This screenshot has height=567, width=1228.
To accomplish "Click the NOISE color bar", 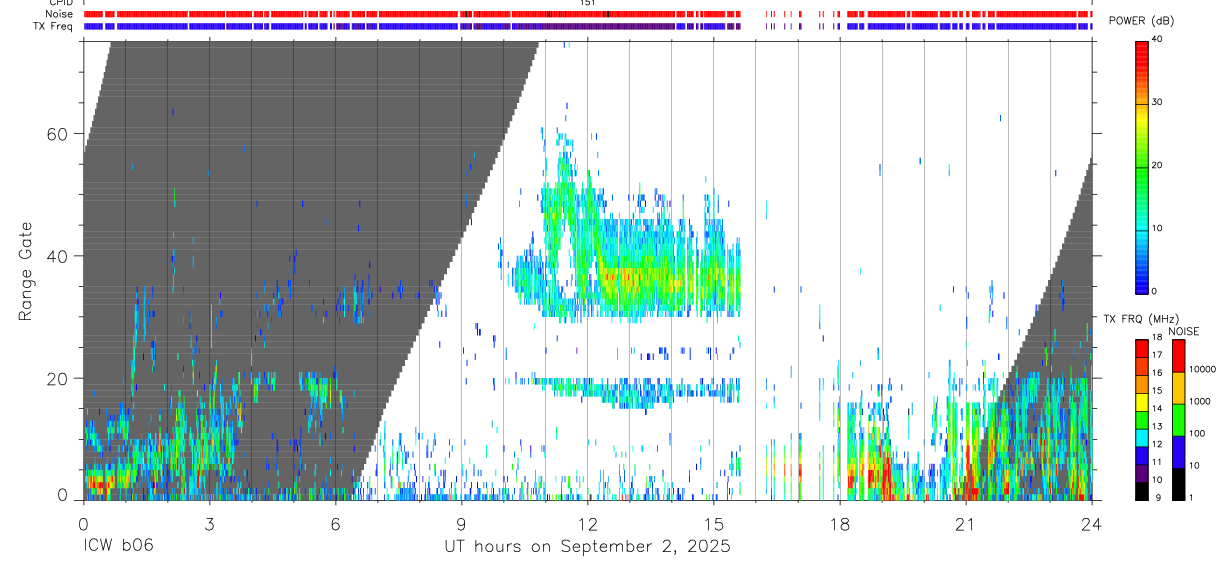I will pyautogui.click(x=1178, y=420).
